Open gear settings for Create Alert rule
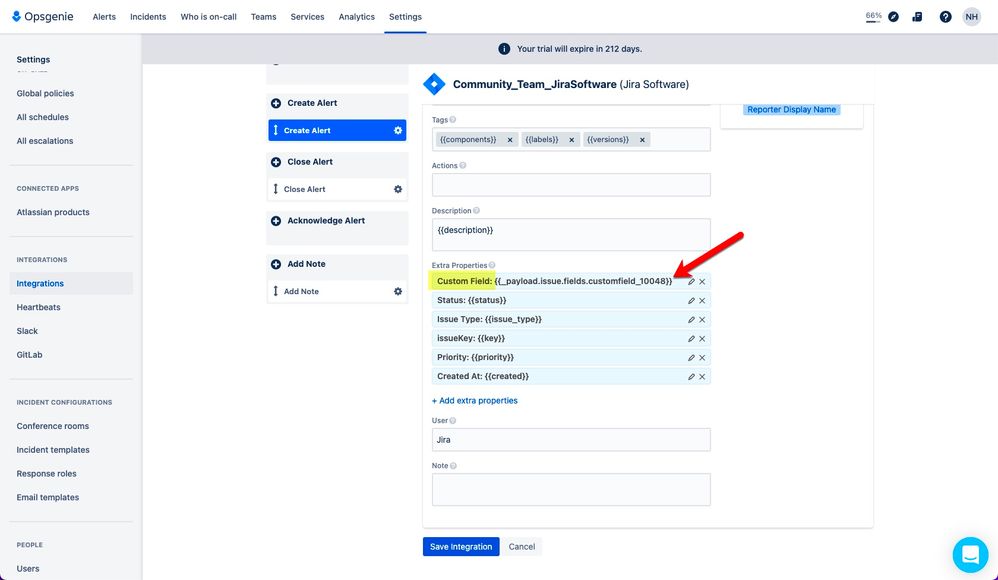This screenshot has height=580, width=998. click(398, 131)
